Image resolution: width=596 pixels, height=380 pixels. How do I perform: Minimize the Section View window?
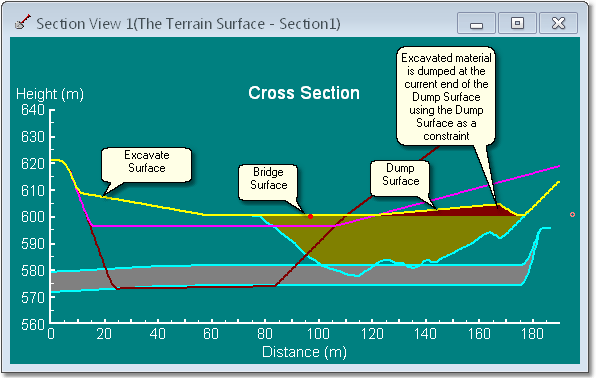point(476,23)
